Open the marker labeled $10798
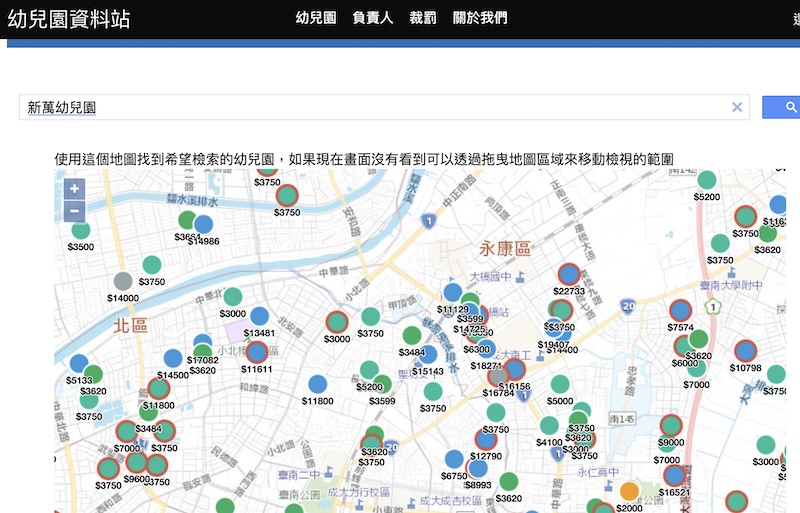The width and height of the screenshot is (800, 513). pyautogui.click(x=745, y=351)
